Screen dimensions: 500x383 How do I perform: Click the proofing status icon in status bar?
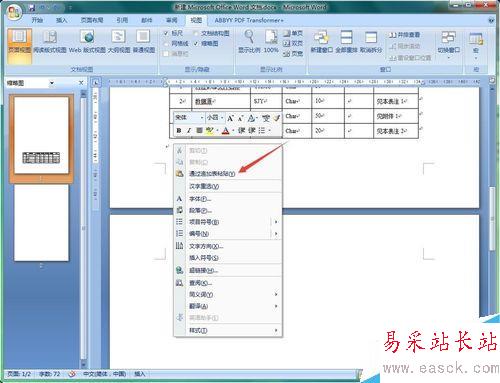71,374
